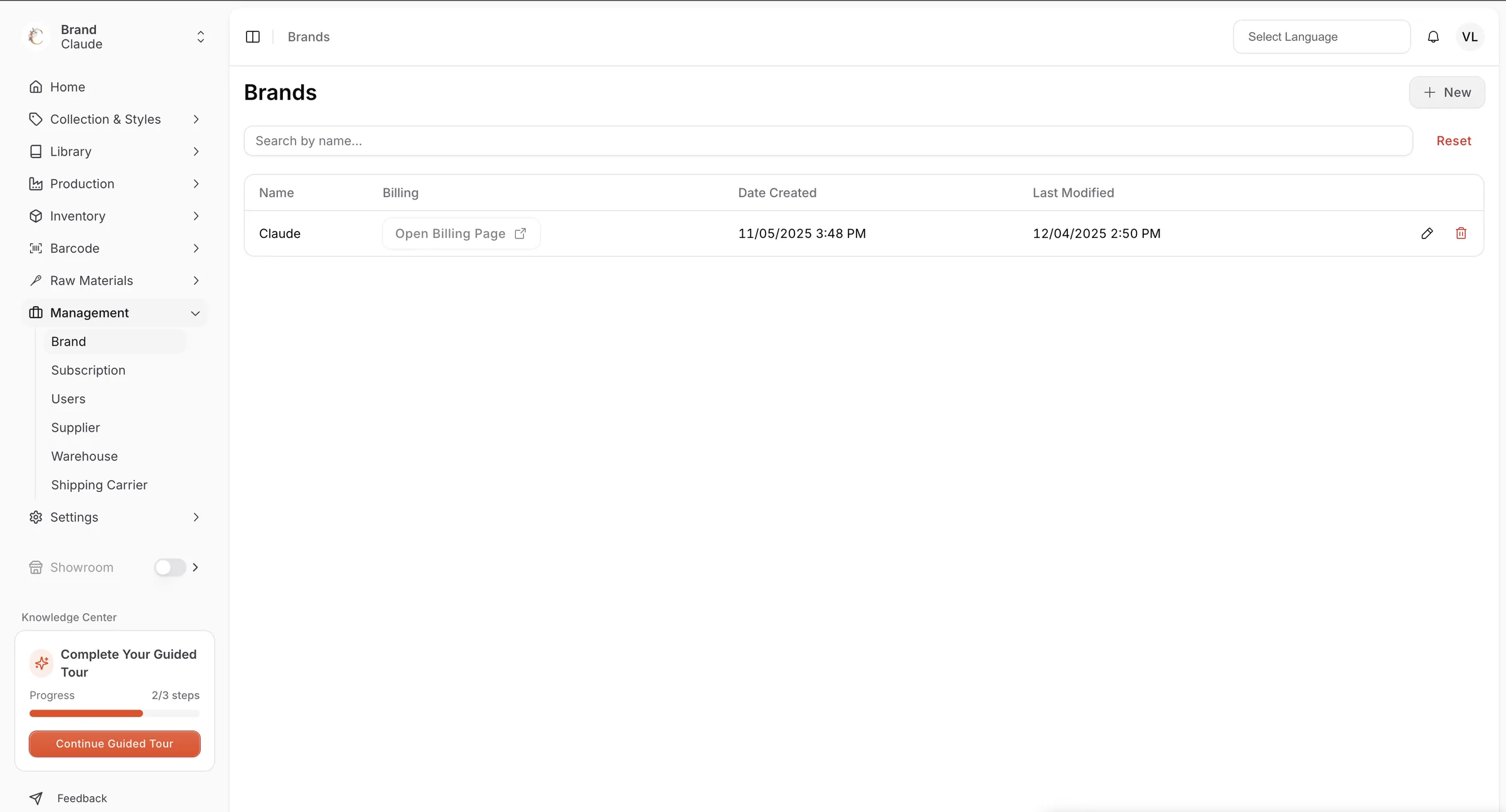Go to Users under Management

pyautogui.click(x=68, y=399)
